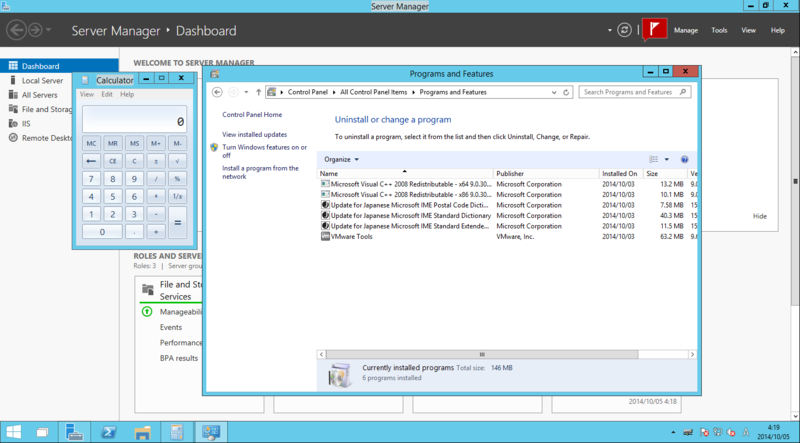The image size is (800, 443).
Task: Click the MS memory store key in Calculator
Action: click(x=134, y=143)
